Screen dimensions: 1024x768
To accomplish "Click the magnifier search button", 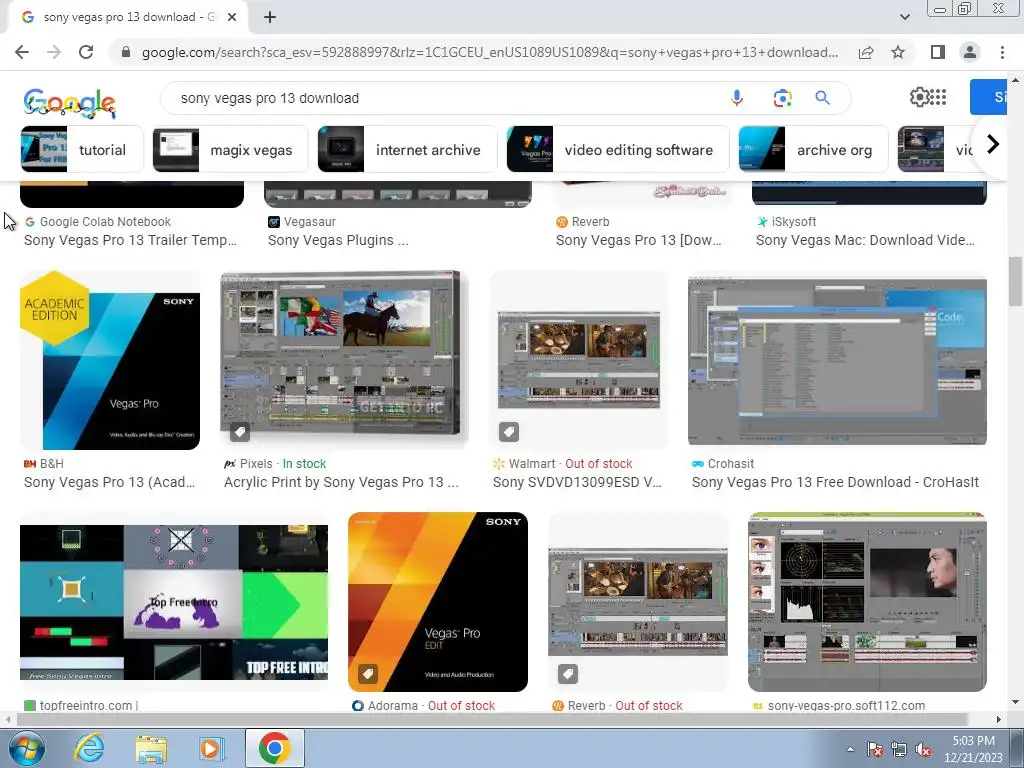I will pyautogui.click(x=822, y=98).
